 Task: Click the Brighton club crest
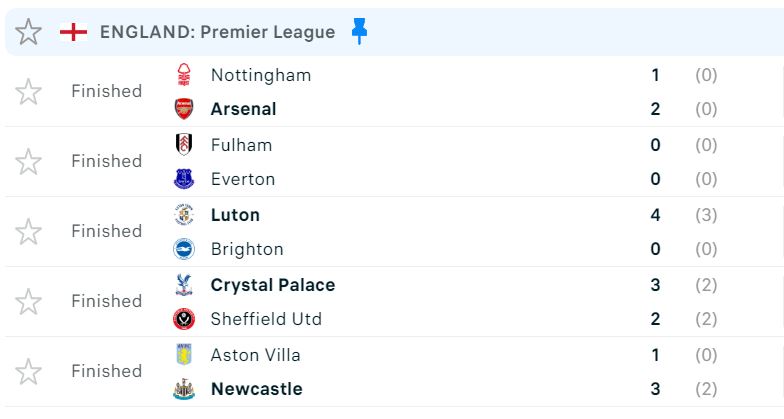pos(184,249)
